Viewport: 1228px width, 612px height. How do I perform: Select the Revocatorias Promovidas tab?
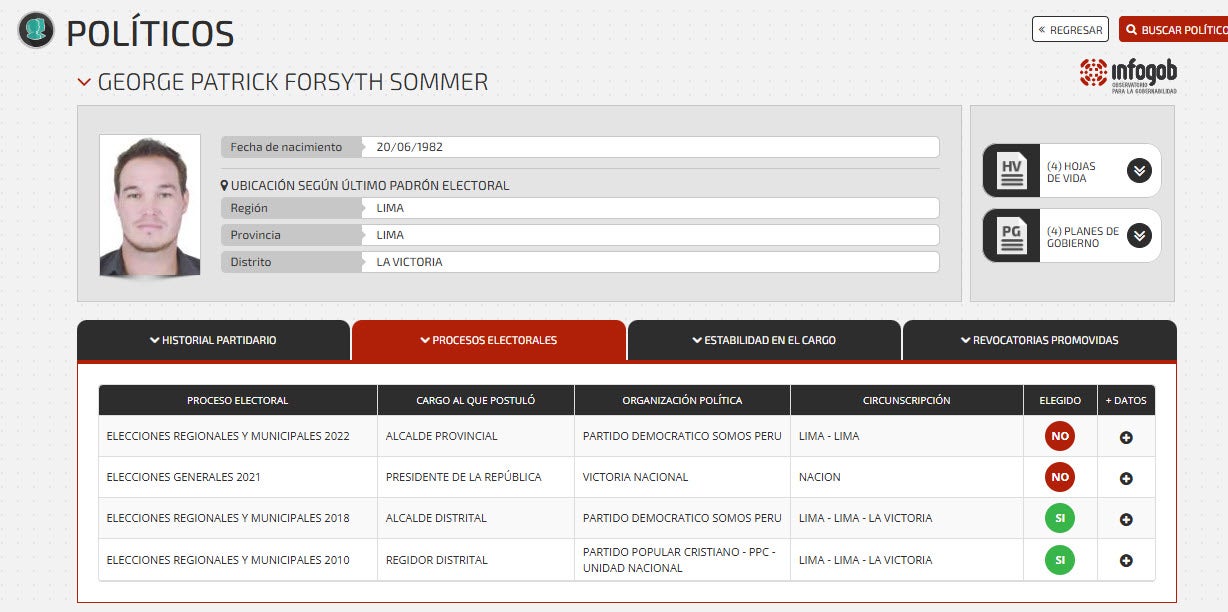click(x=1039, y=340)
